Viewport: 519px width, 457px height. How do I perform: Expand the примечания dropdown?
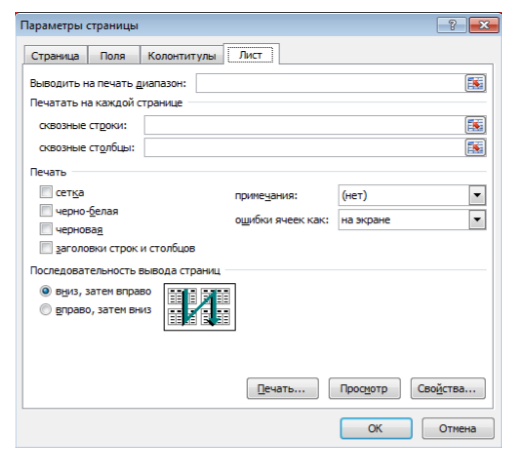[x=477, y=195]
